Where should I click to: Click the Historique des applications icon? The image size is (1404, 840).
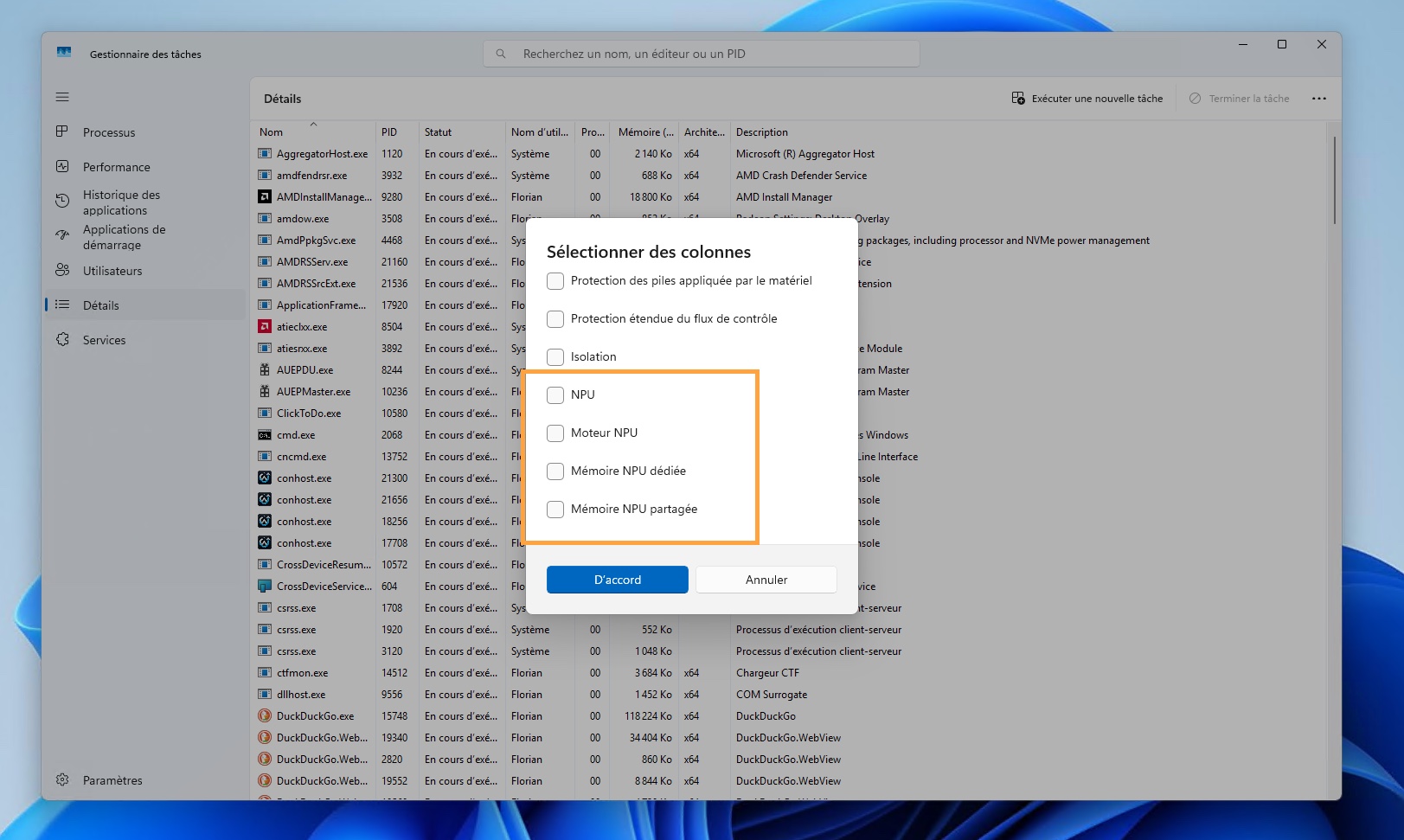click(62, 202)
